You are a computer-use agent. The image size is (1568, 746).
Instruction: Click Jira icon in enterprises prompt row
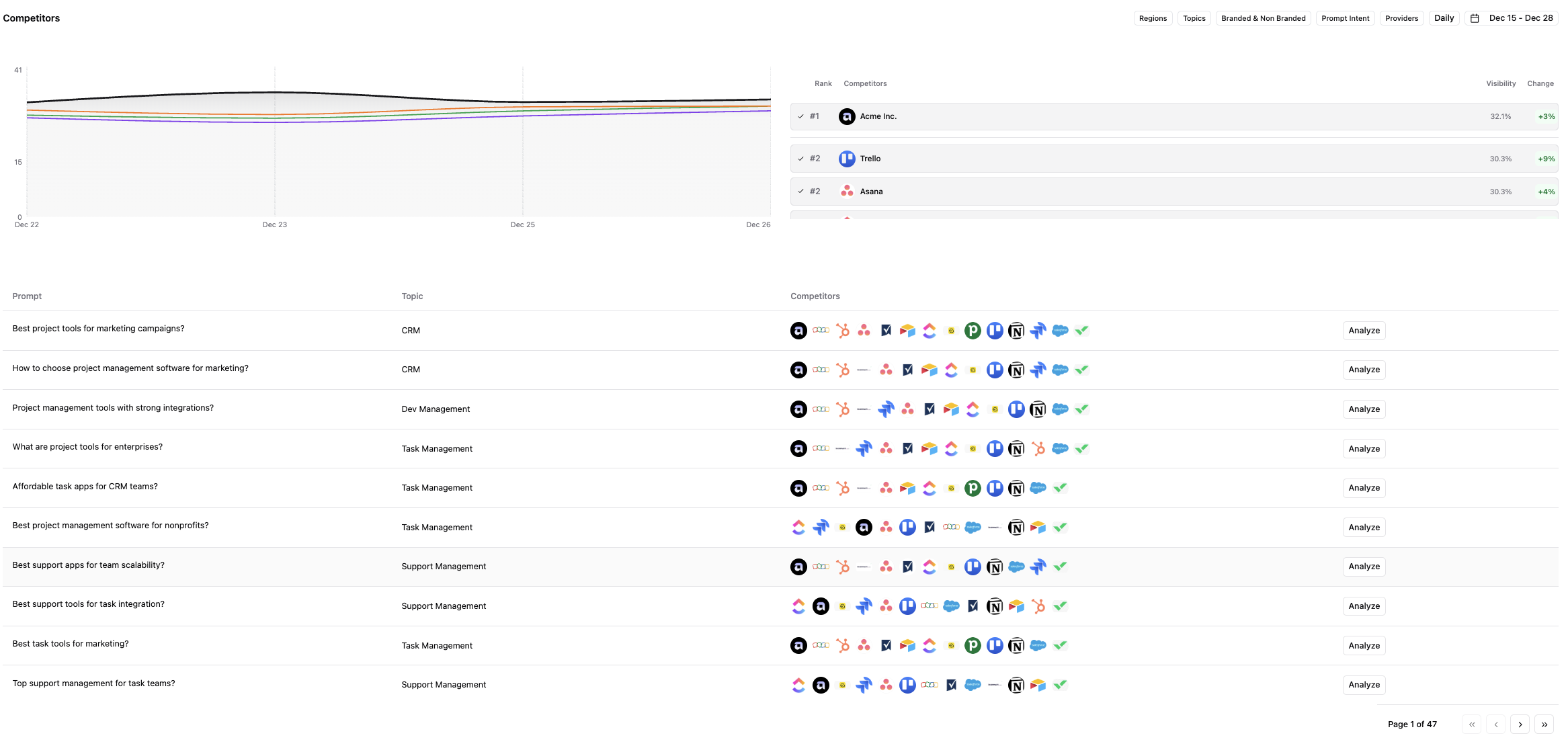[864, 449]
